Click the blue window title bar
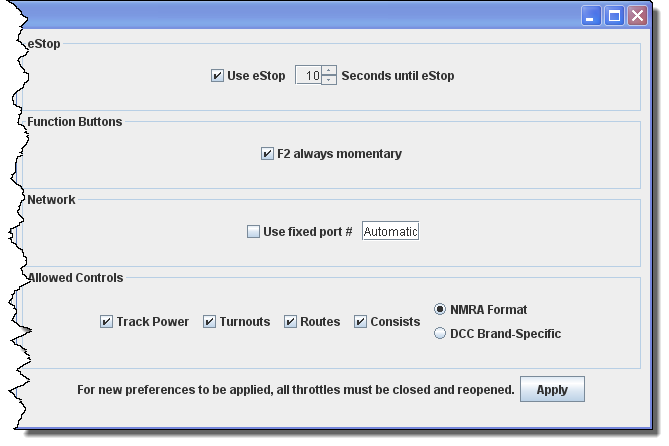This screenshot has width=669, height=446. (x=300, y=16)
